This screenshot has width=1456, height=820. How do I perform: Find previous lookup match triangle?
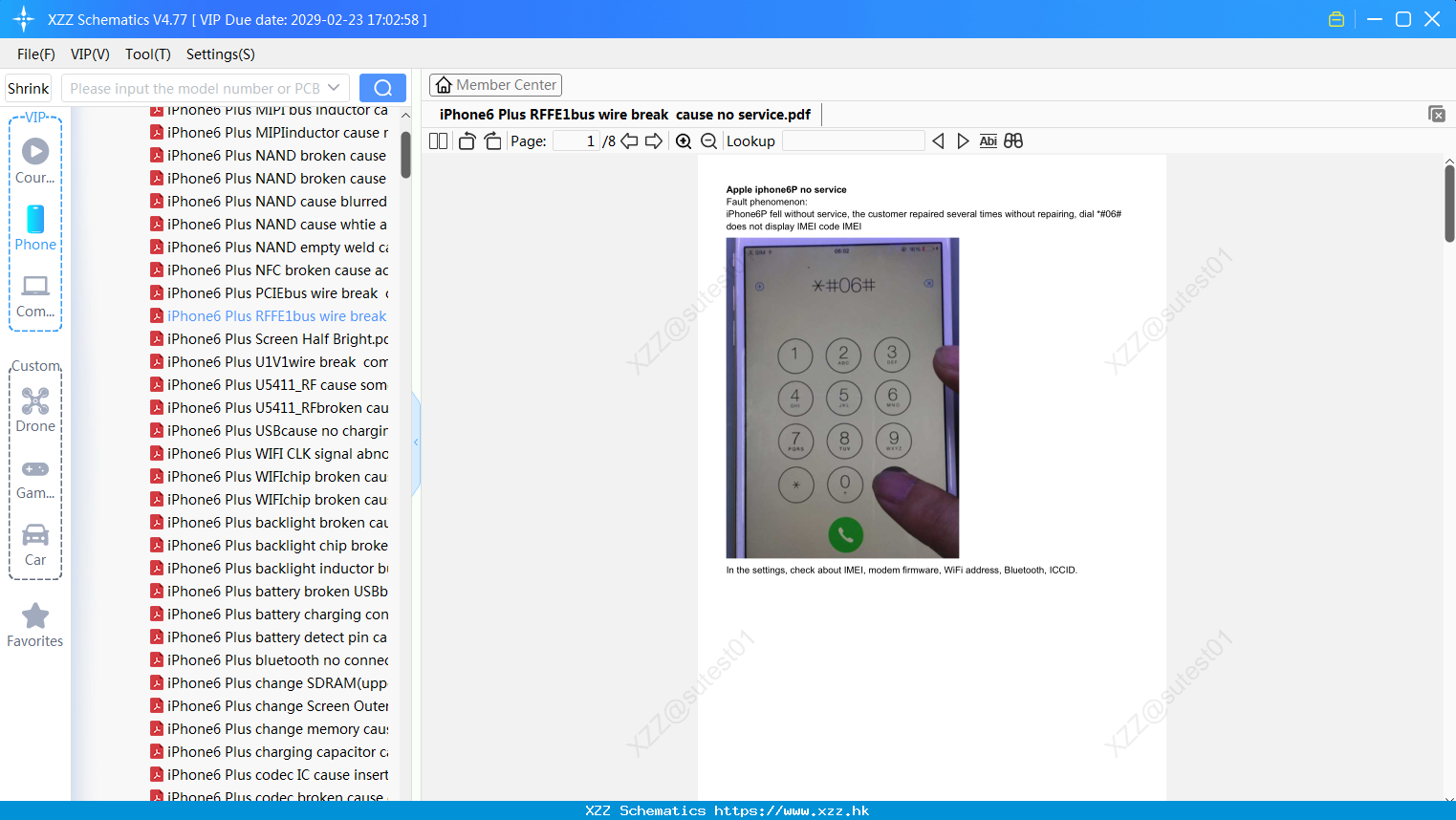(x=938, y=141)
